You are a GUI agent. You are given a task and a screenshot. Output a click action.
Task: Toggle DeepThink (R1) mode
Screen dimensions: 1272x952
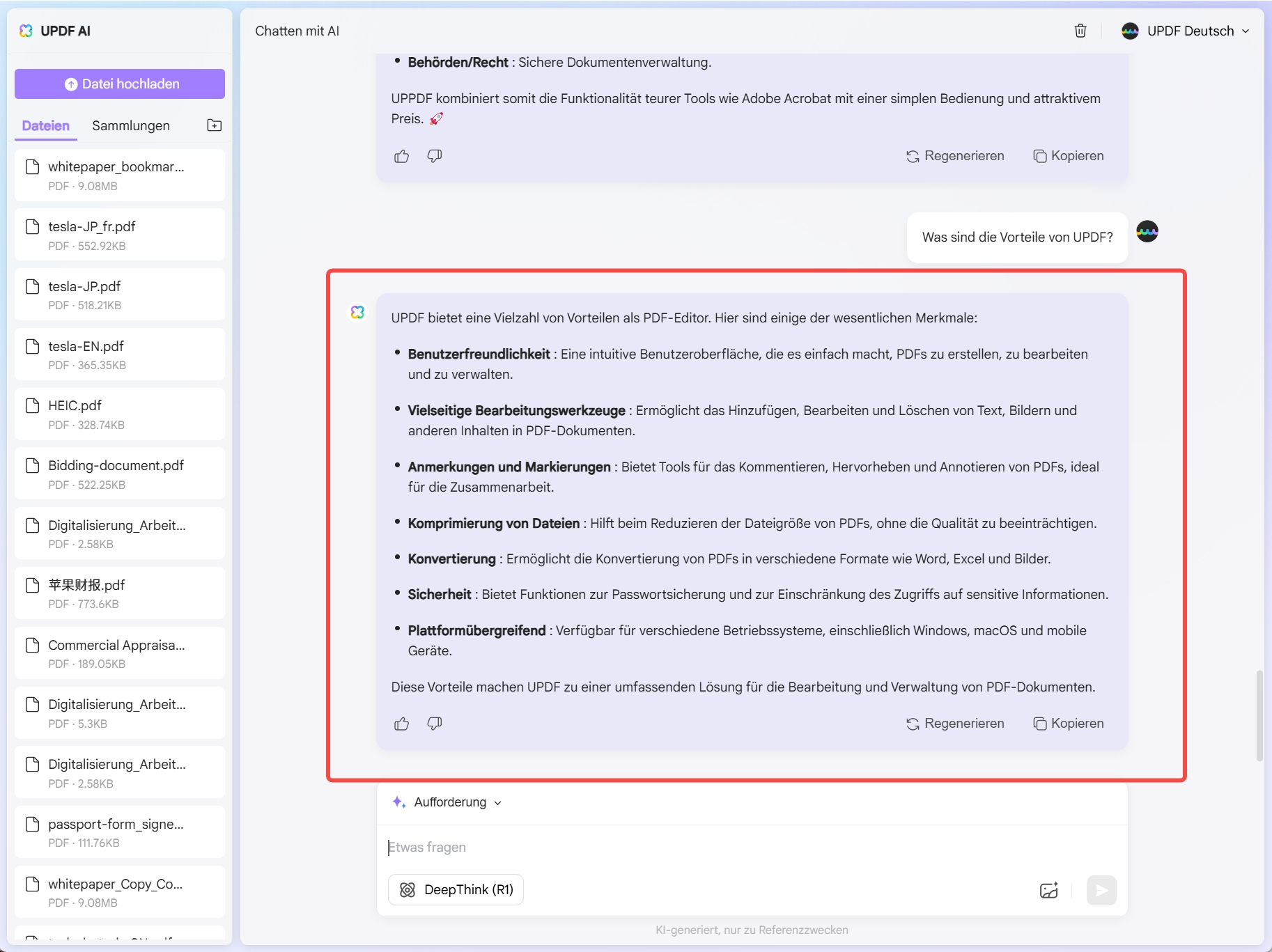point(456,890)
